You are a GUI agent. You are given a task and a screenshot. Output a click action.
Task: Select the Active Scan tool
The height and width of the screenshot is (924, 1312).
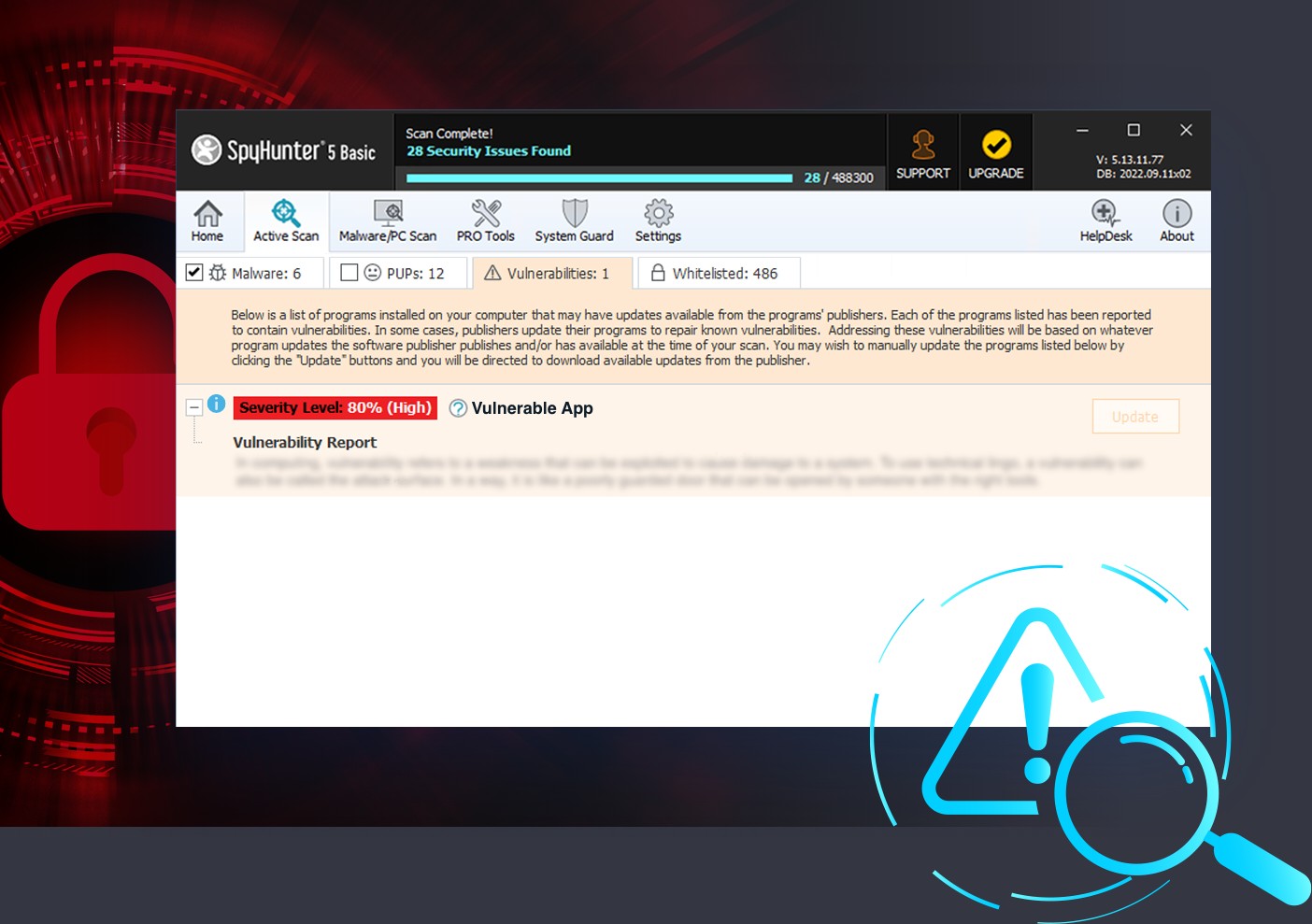(x=285, y=220)
